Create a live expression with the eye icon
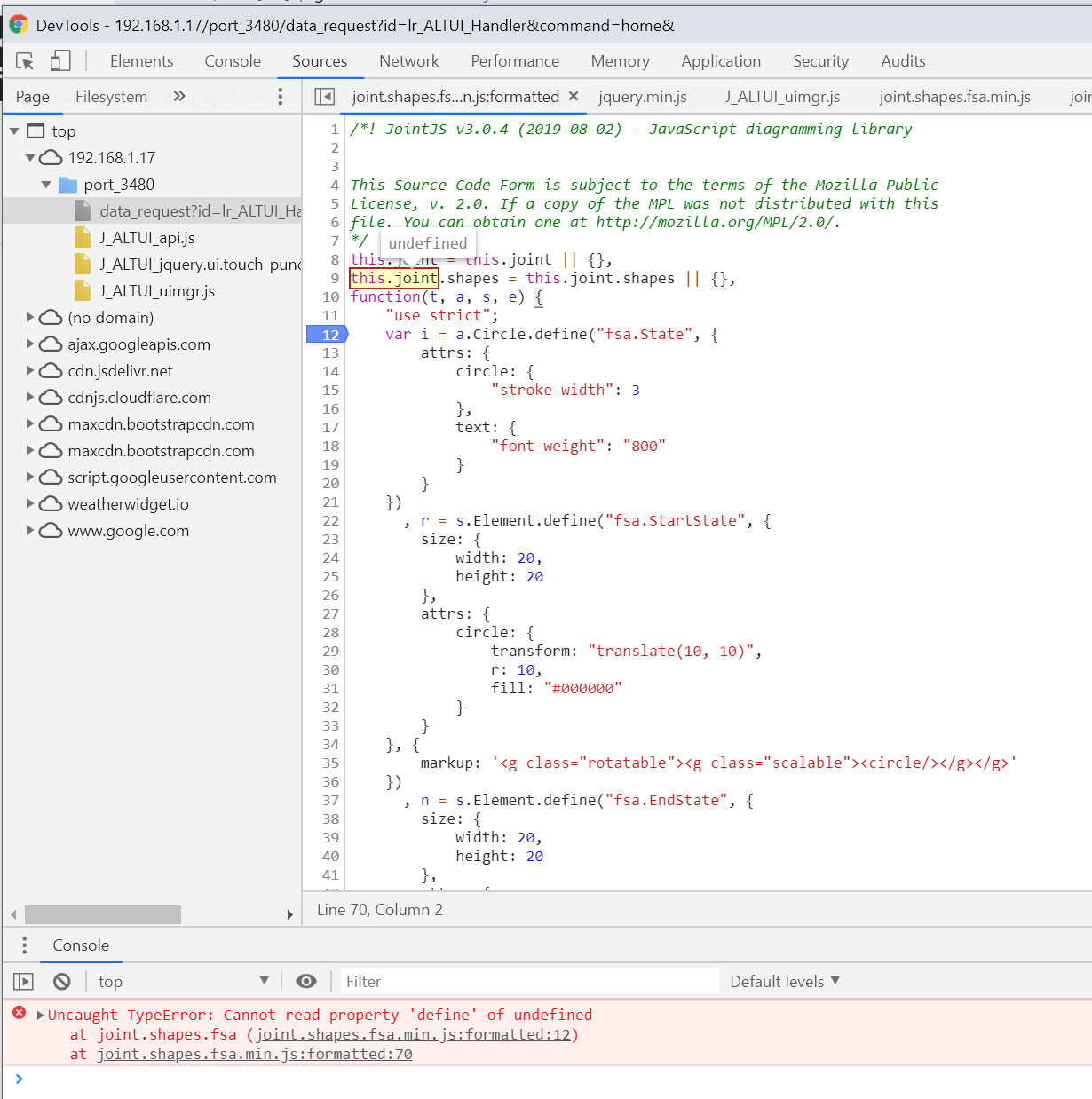Screen dimensions: 1092x1099 click(x=306, y=981)
